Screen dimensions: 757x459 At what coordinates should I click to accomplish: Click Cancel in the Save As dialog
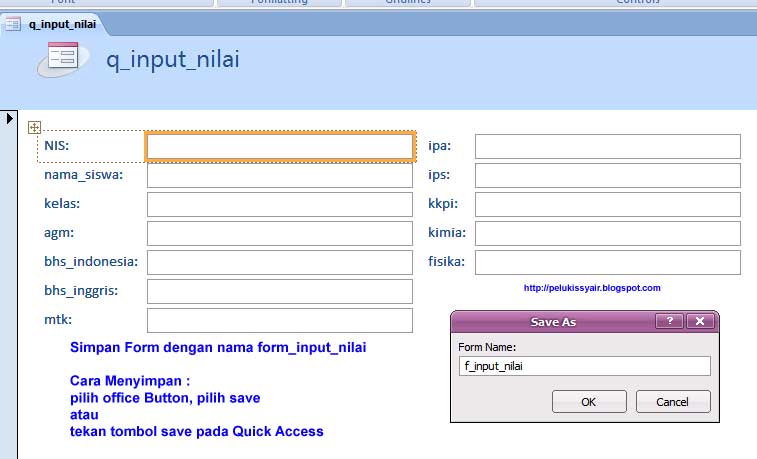click(x=673, y=402)
